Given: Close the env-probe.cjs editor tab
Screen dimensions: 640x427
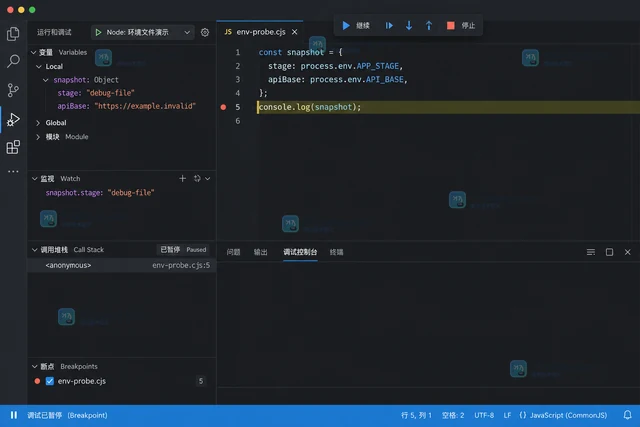Looking at the screenshot, I should pos(294,32).
